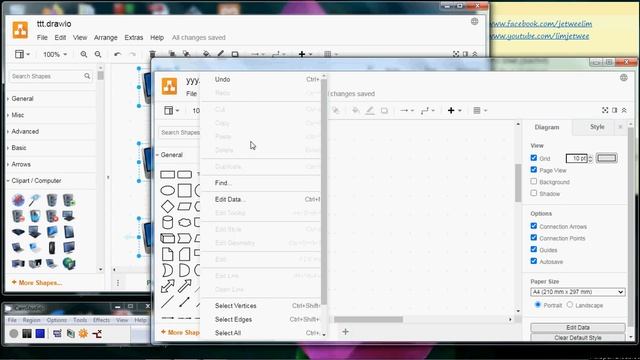Screen dimensions: 640x360
Task: Open Arrange menu in ttt.drawio window
Action: pos(106,38)
